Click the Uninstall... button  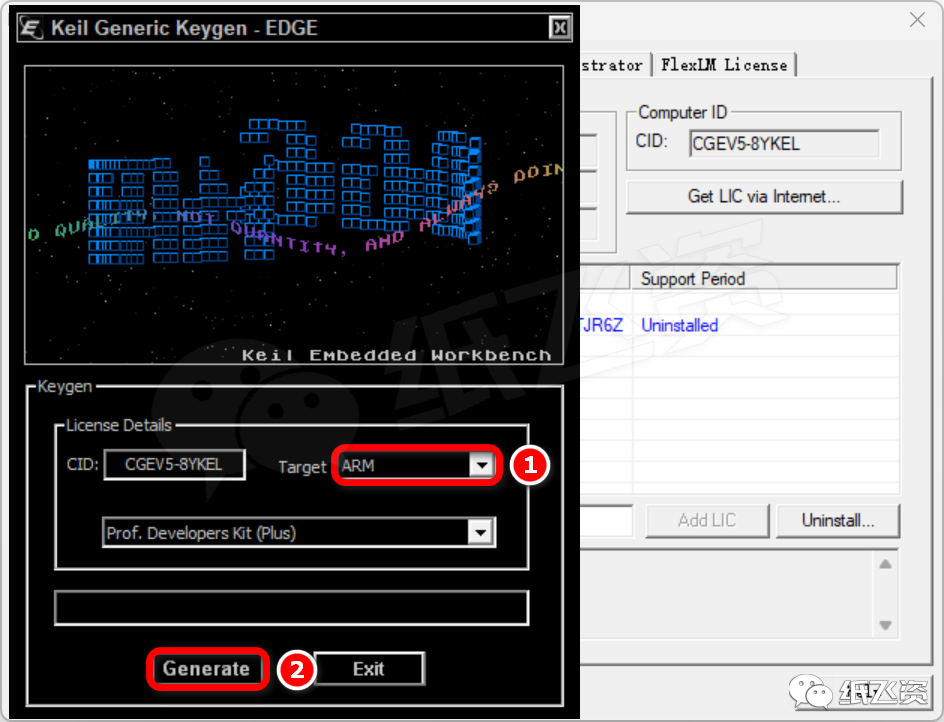(x=838, y=520)
